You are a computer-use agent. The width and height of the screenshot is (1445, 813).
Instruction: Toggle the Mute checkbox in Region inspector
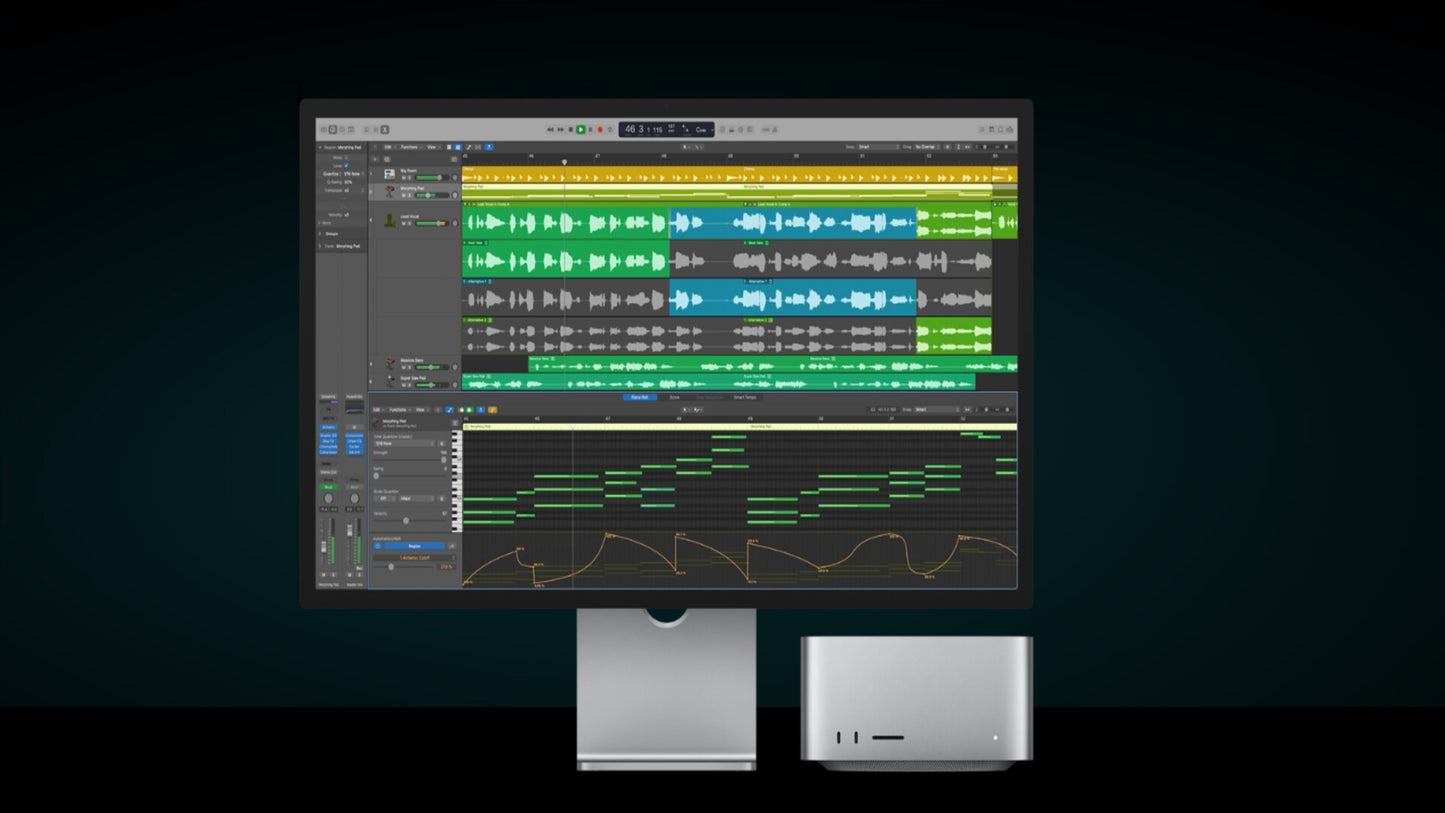tap(346, 158)
